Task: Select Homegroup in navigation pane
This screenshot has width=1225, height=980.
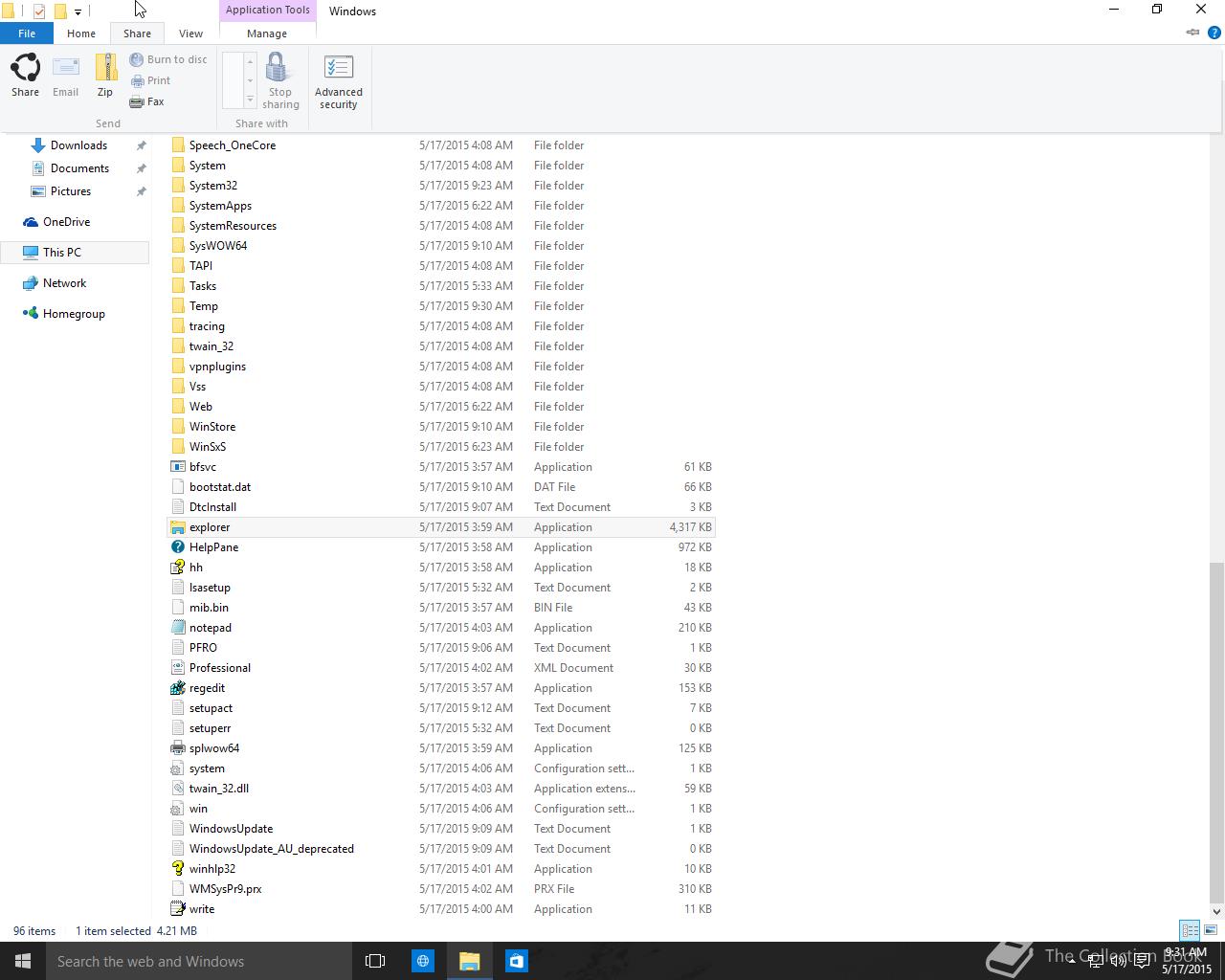Action: click(x=74, y=314)
